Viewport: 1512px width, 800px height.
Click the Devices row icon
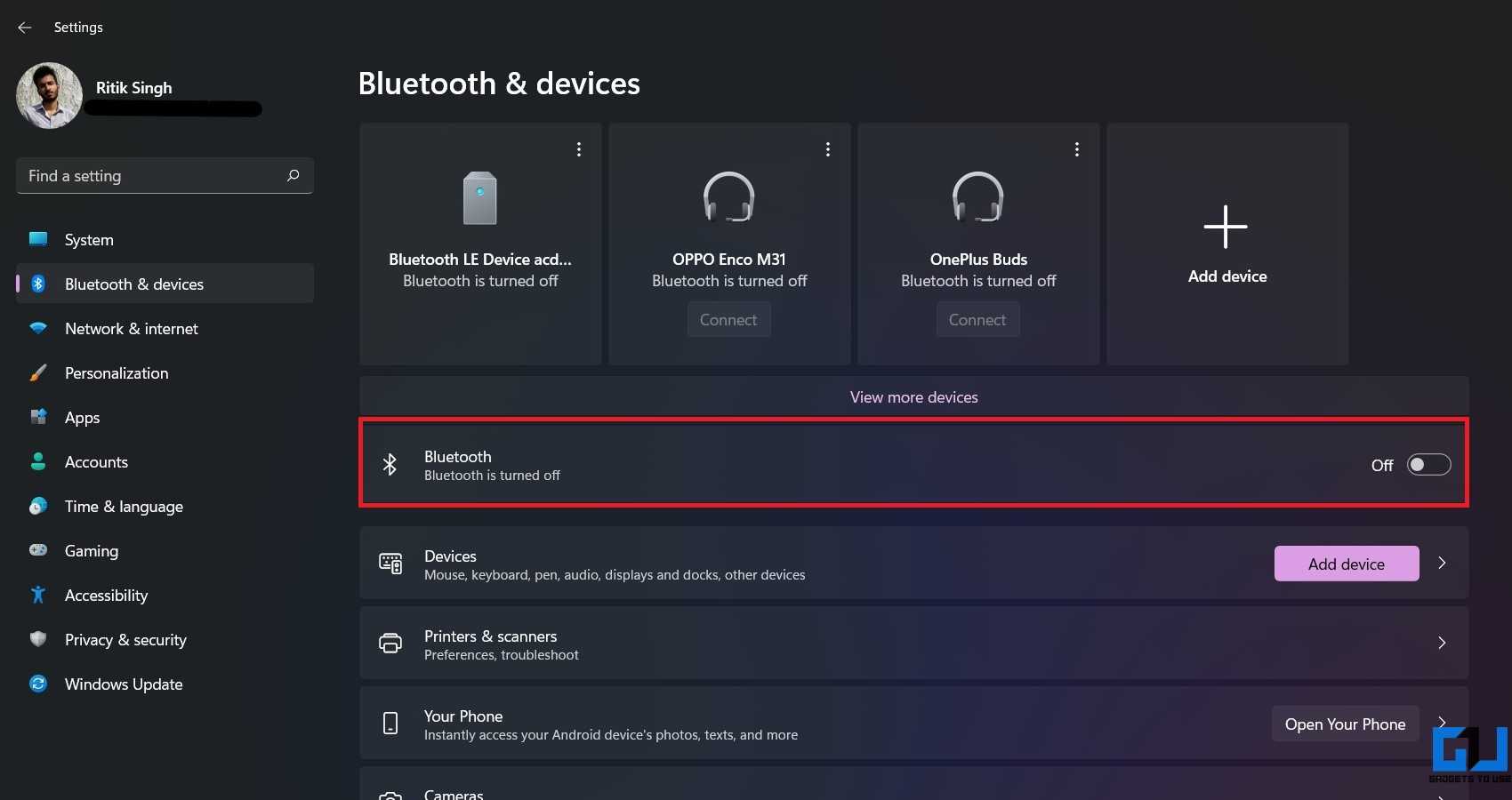pos(390,564)
